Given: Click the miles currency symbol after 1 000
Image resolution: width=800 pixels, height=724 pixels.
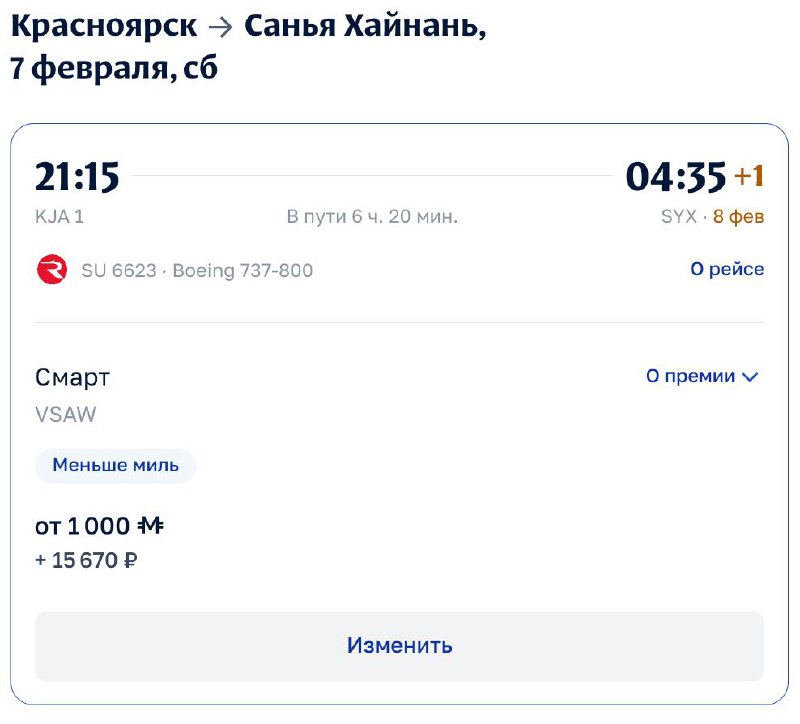Looking at the screenshot, I should (150, 526).
